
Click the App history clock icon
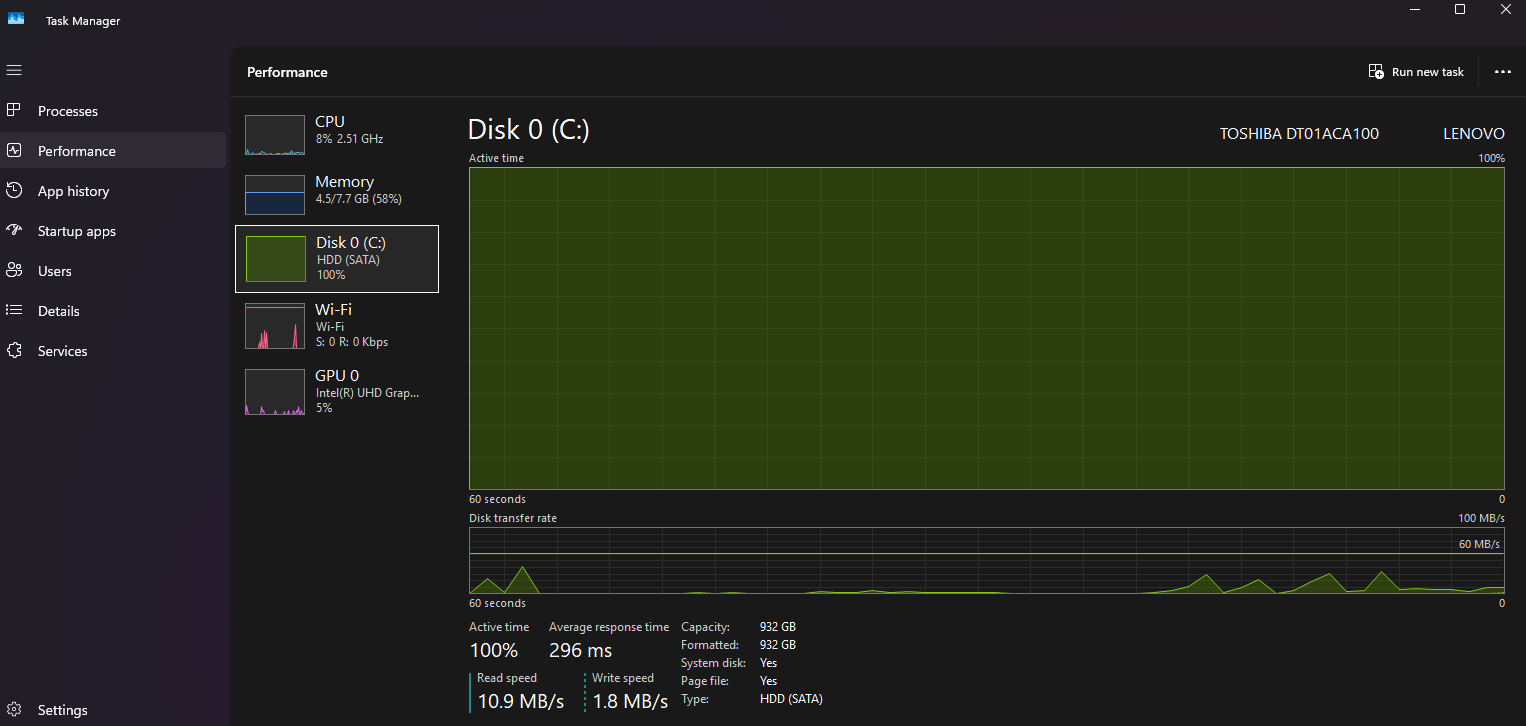point(14,190)
